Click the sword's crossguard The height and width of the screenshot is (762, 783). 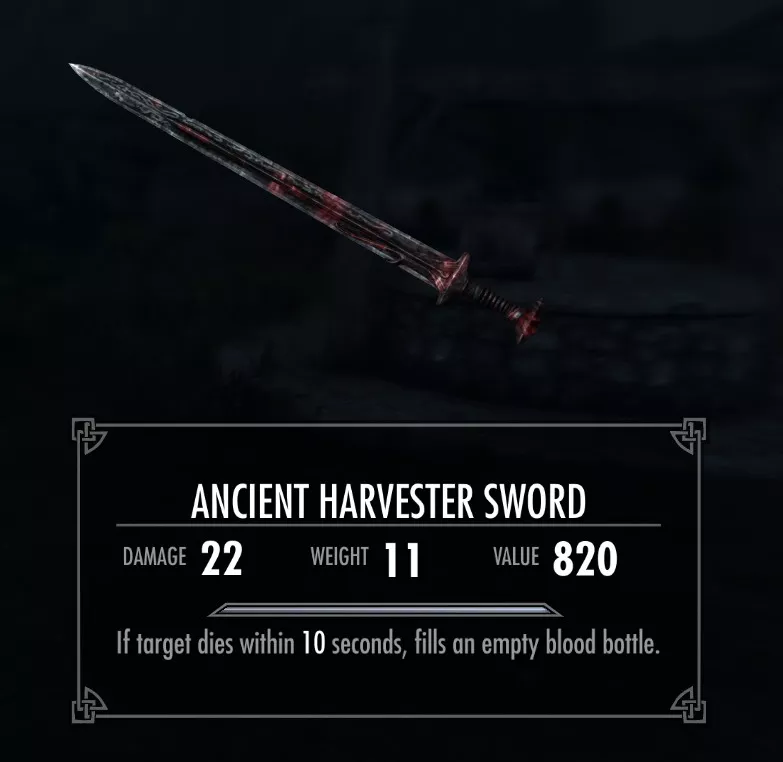(453, 279)
